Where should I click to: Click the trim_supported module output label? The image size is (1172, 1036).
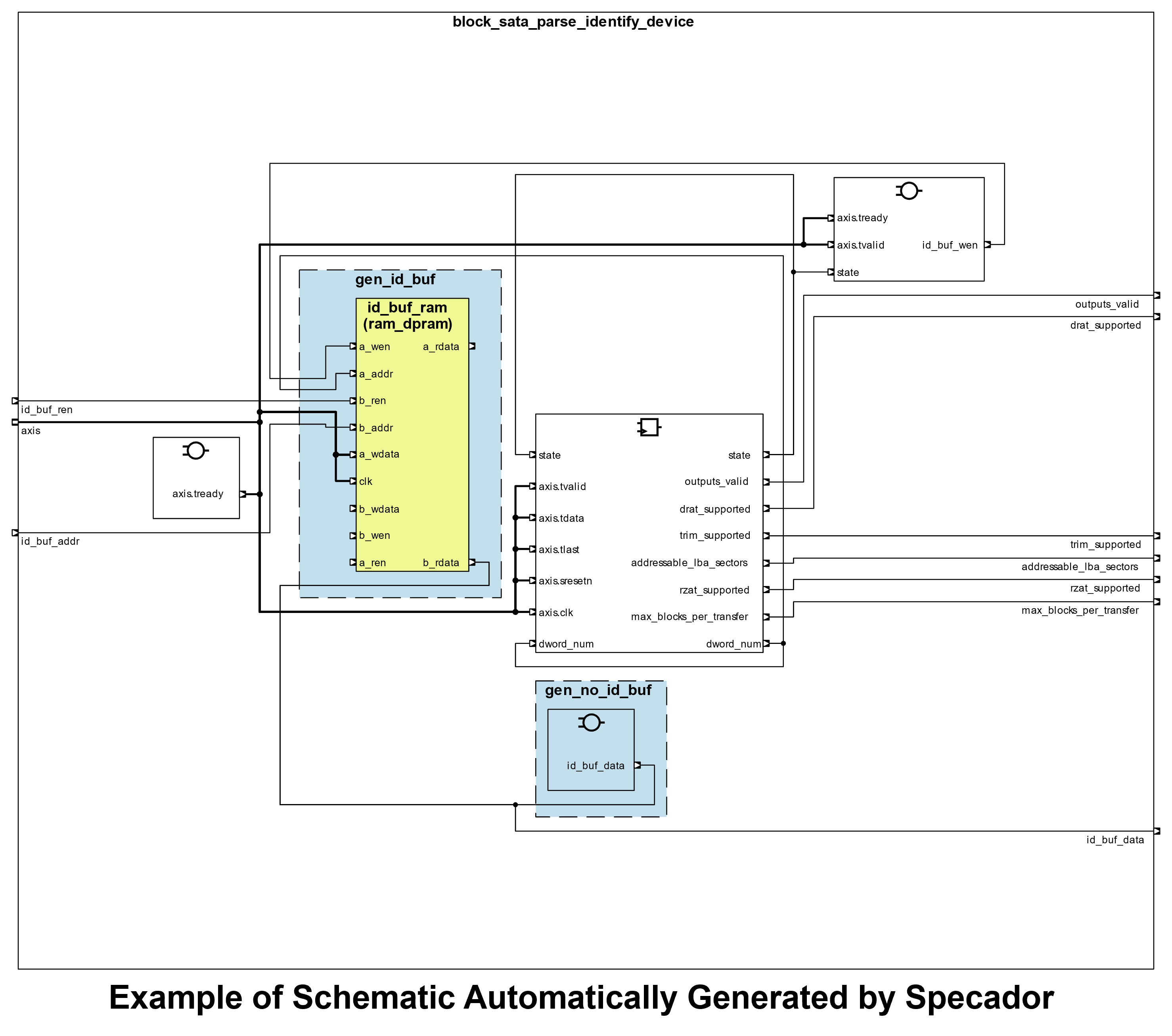click(x=1105, y=545)
